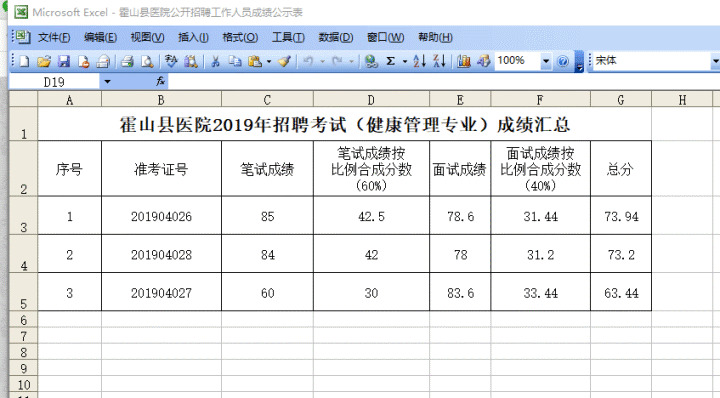Copy the selection
The height and width of the screenshot is (398, 720).
[235, 61]
